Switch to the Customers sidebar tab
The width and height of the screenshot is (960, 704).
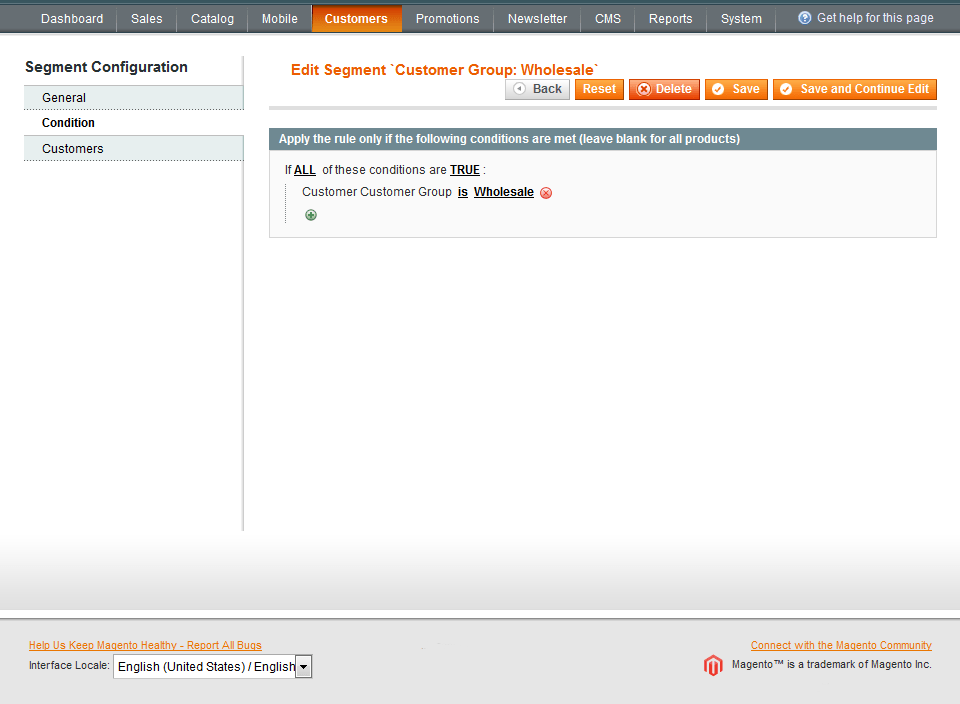133,149
